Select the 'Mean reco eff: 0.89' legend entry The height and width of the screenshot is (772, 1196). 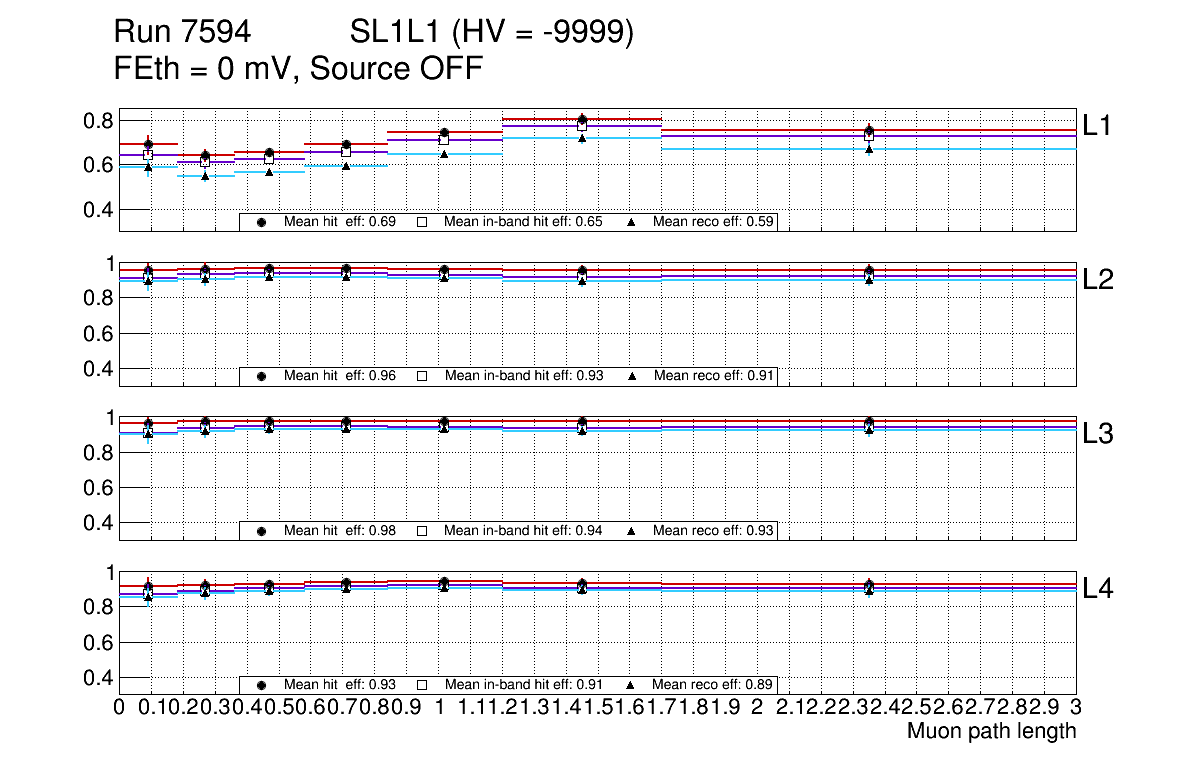tap(714, 685)
